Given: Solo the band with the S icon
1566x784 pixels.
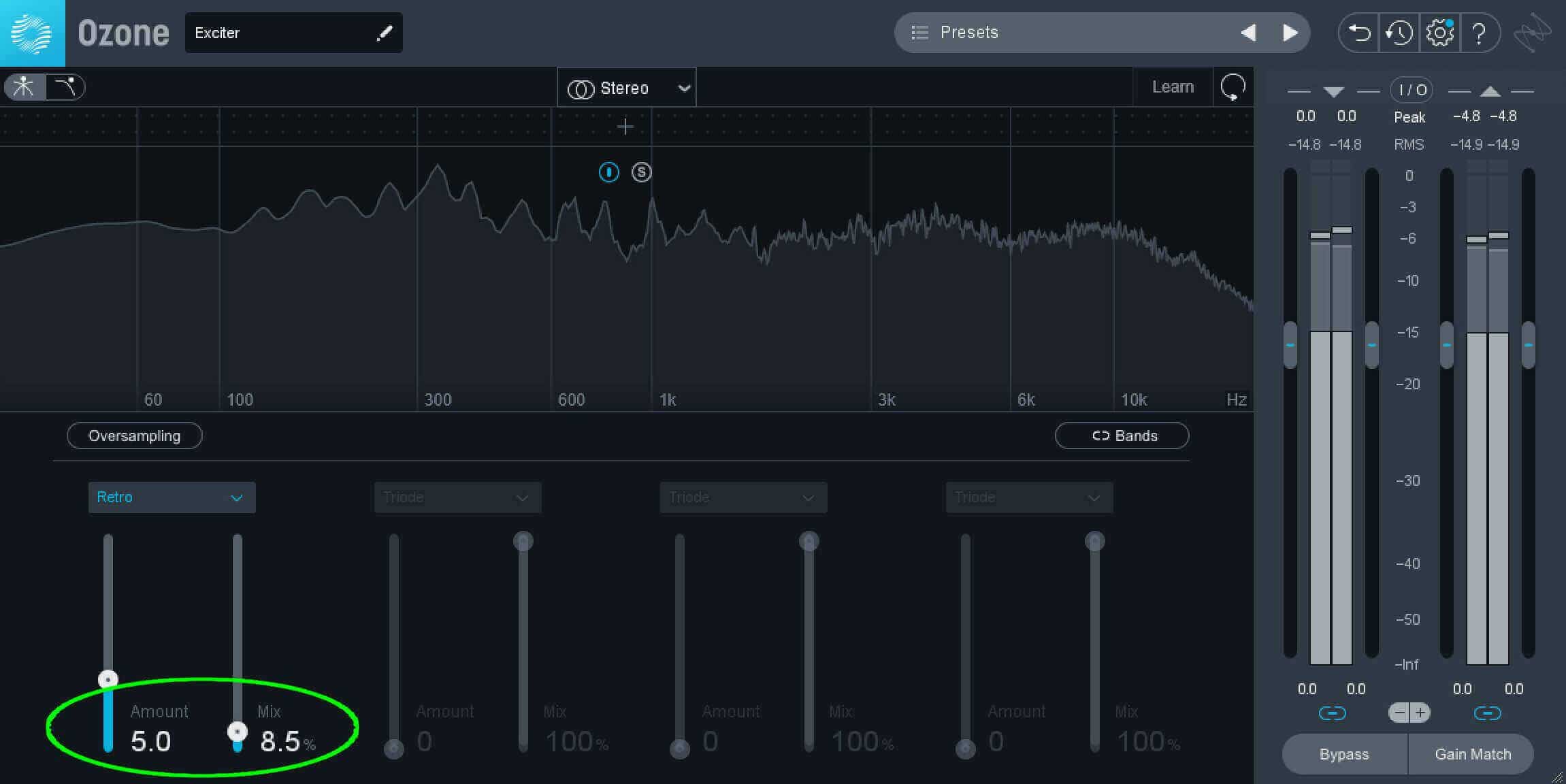Looking at the screenshot, I should click(641, 172).
